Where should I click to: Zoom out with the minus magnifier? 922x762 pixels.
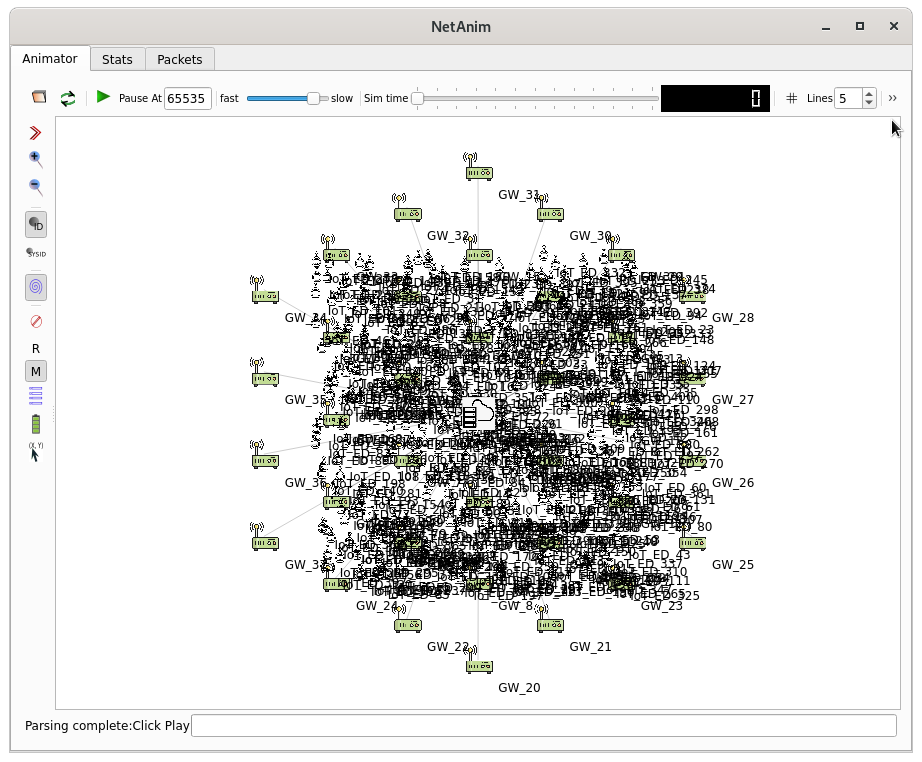35,187
